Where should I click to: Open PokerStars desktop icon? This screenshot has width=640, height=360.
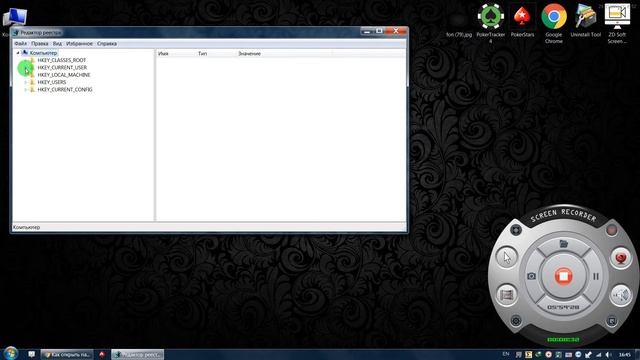pyautogui.click(x=522, y=20)
